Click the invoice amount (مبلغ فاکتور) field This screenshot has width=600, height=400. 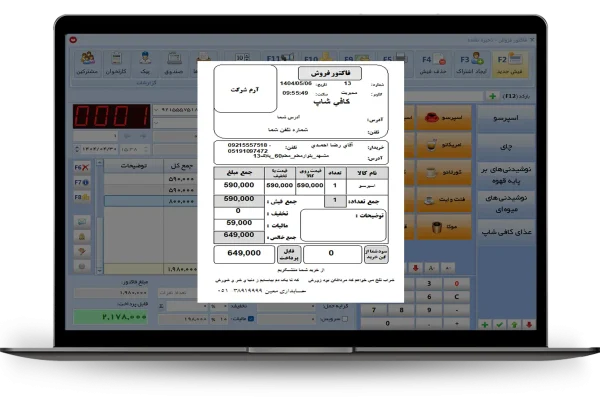[111, 293]
